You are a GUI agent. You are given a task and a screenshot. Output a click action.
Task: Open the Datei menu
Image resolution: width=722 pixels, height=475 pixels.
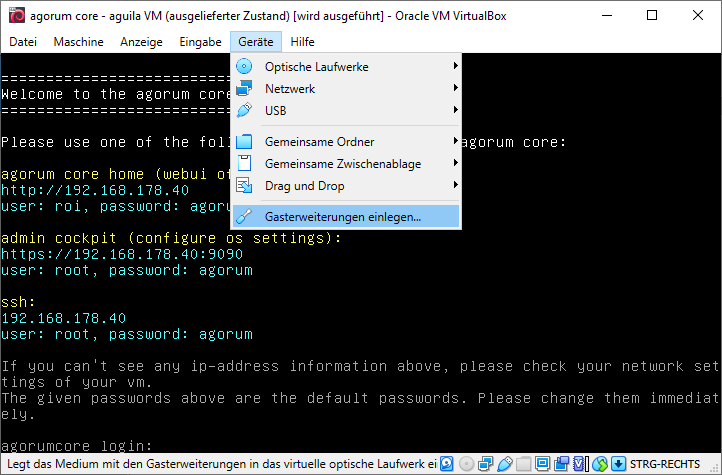pos(23,42)
